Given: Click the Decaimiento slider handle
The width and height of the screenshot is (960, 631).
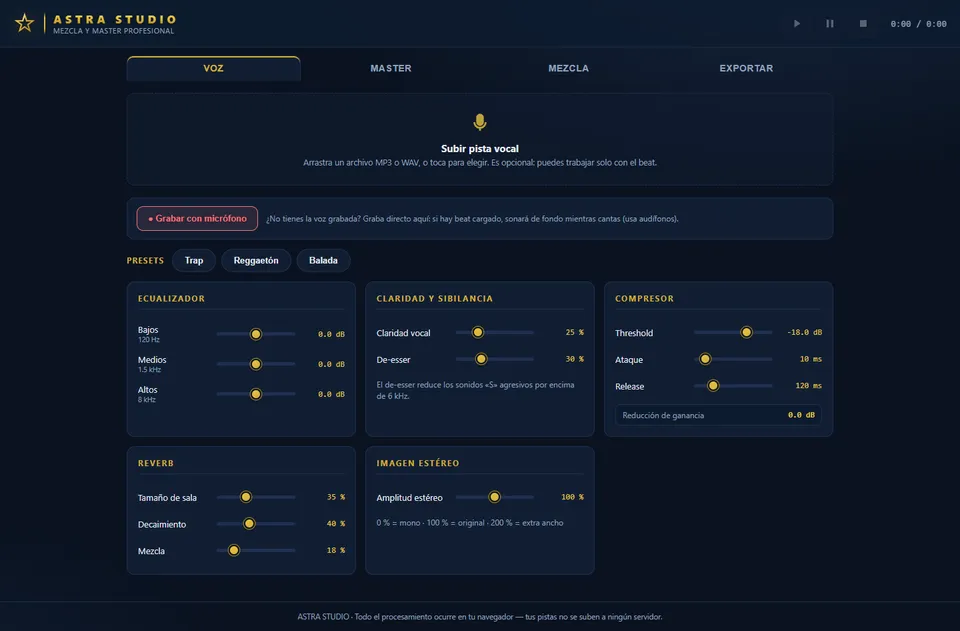Looking at the screenshot, I should click(249, 524).
